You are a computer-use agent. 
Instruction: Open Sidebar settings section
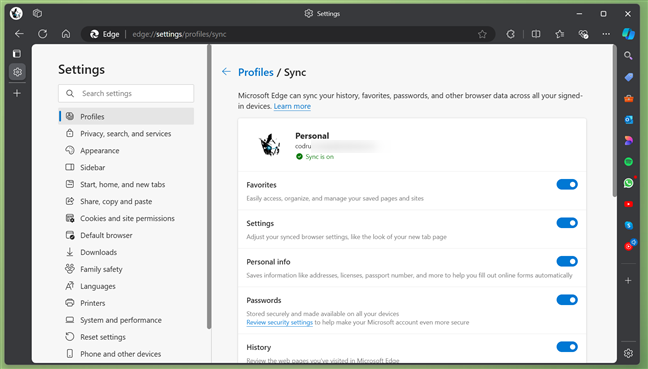126,167
